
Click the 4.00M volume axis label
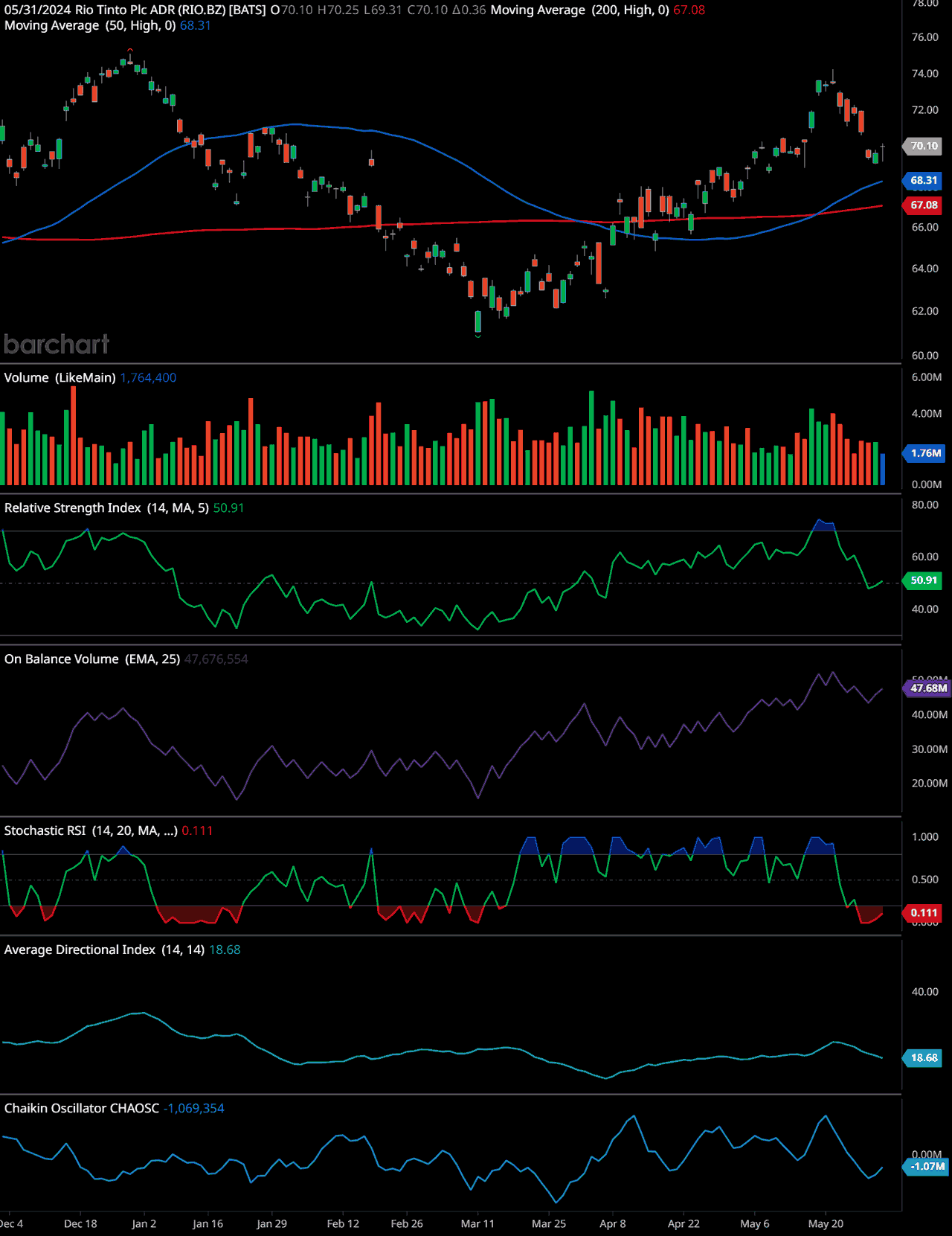coord(927,414)
